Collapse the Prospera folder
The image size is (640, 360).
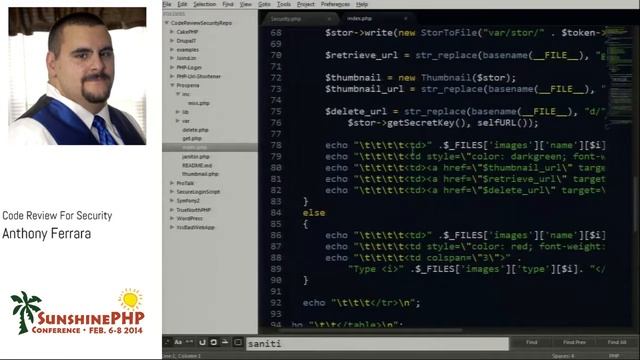[x=172, y=85]
